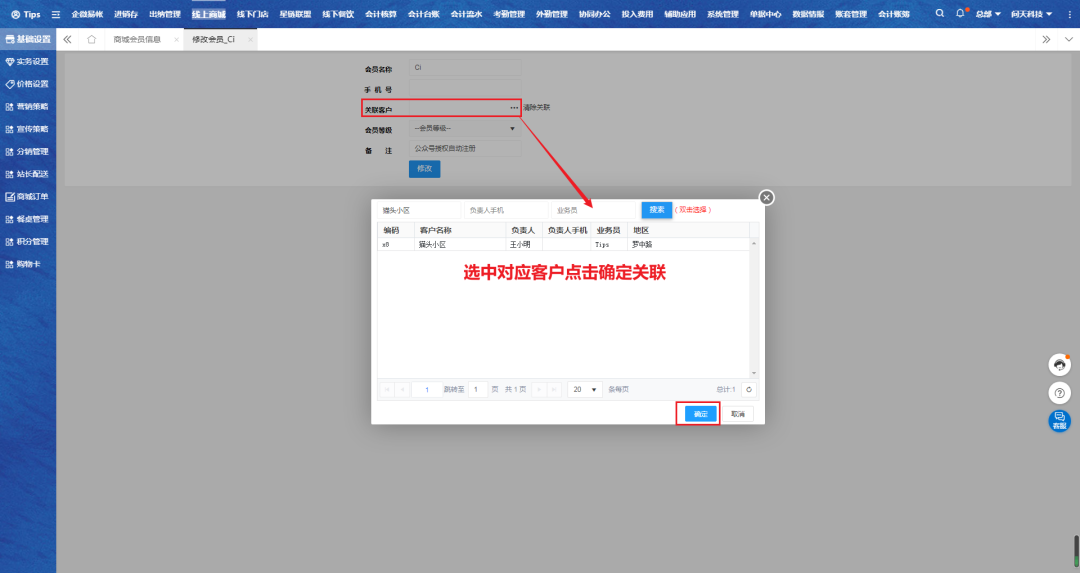Click the three-dot icon in 关联客户 field

[x=514, y=107]
